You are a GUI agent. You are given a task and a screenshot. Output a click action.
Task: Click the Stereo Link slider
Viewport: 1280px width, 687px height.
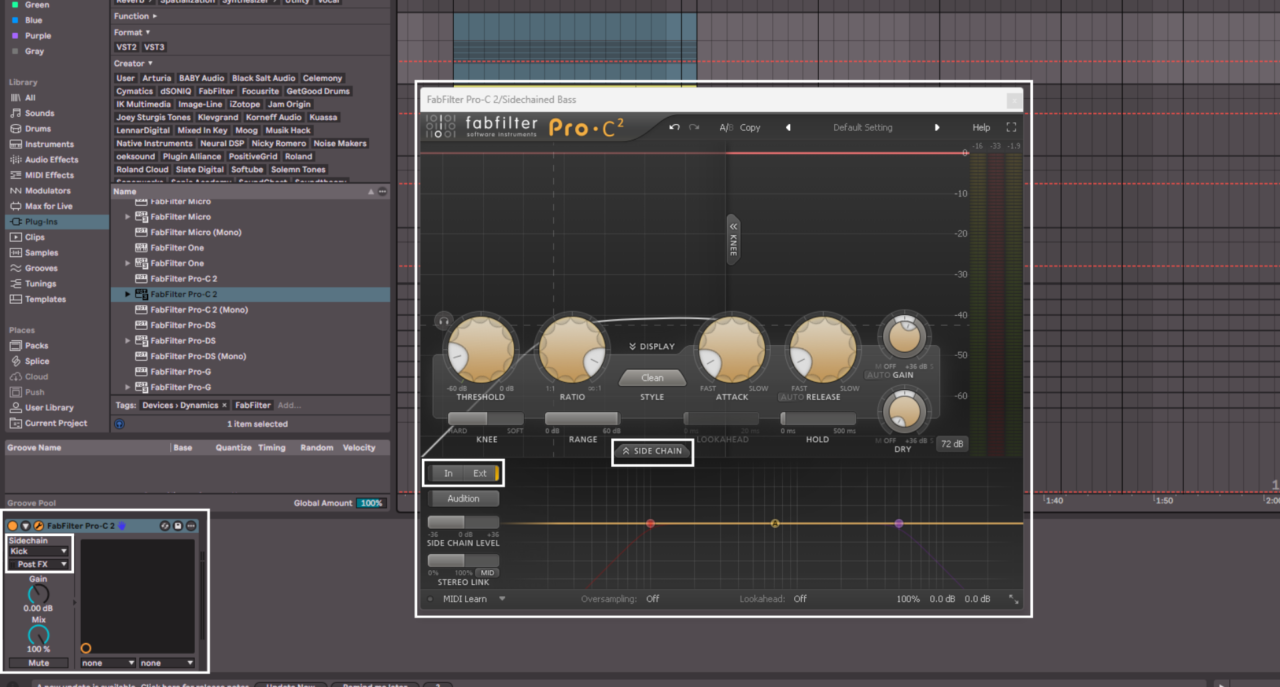coord(463,560)
